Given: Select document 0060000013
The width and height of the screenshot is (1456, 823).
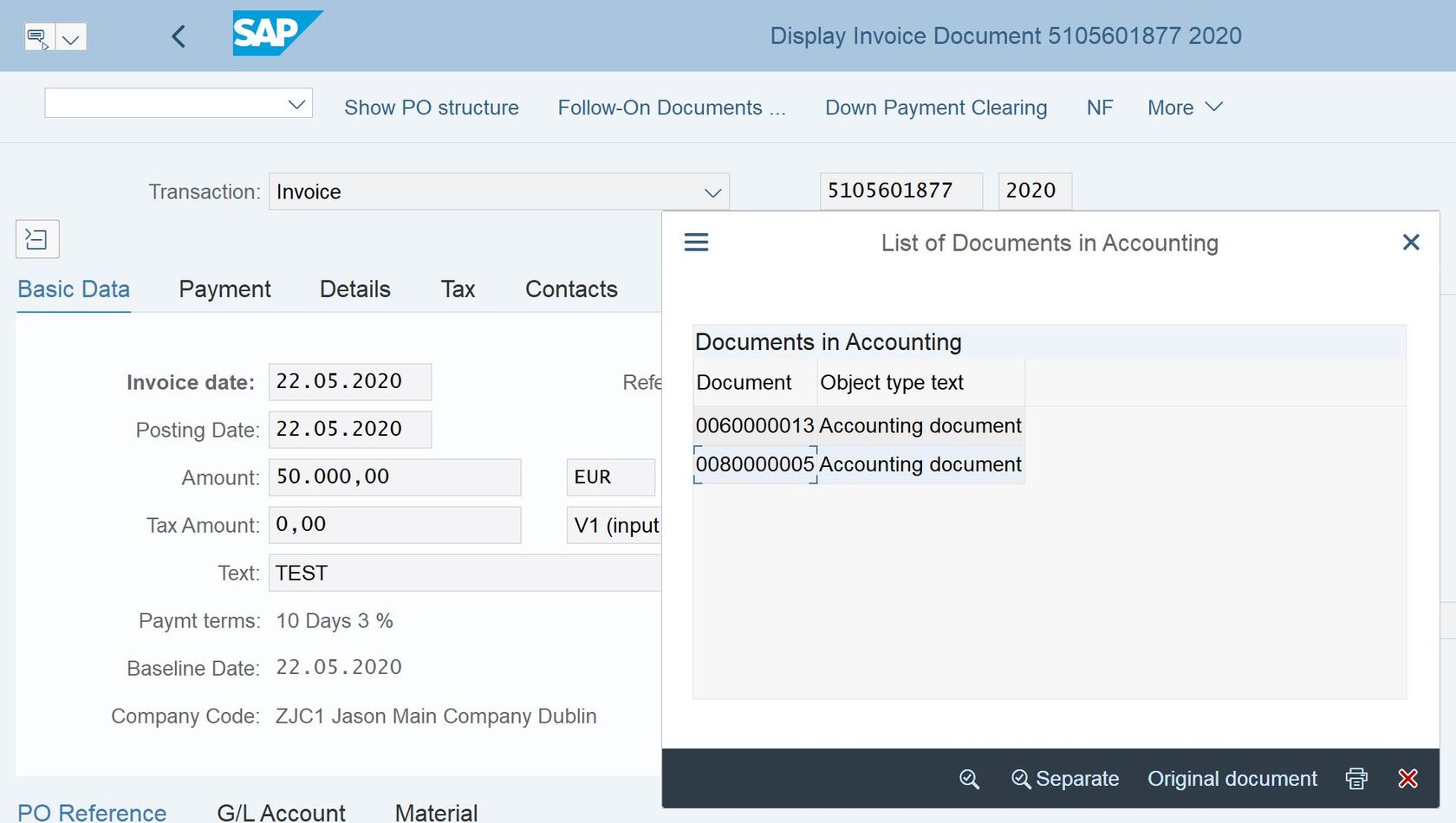Looking at the screenshot, I should click(x=755, y=426).
